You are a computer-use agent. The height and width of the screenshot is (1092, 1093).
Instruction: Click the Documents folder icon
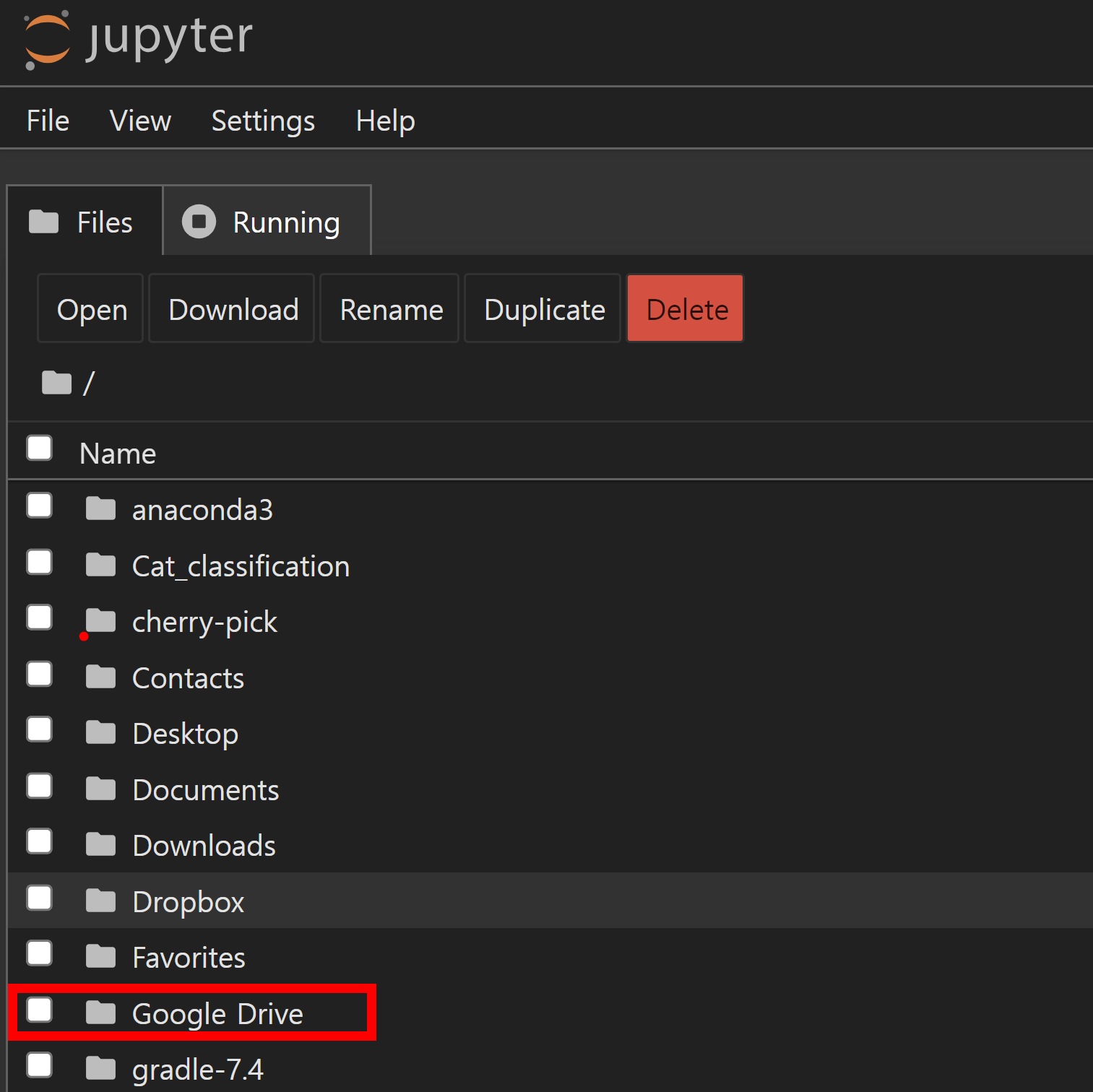100,789
